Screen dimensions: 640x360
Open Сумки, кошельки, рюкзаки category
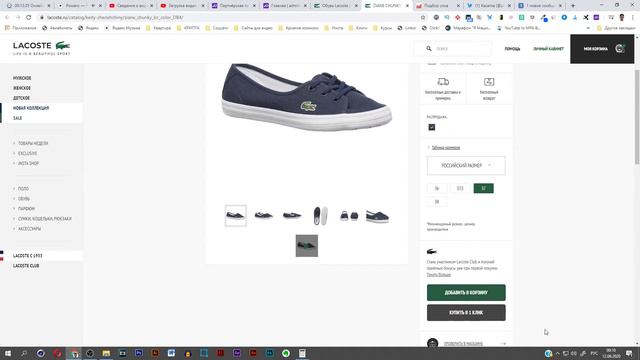pyautogui.click(x=44, y=219)
